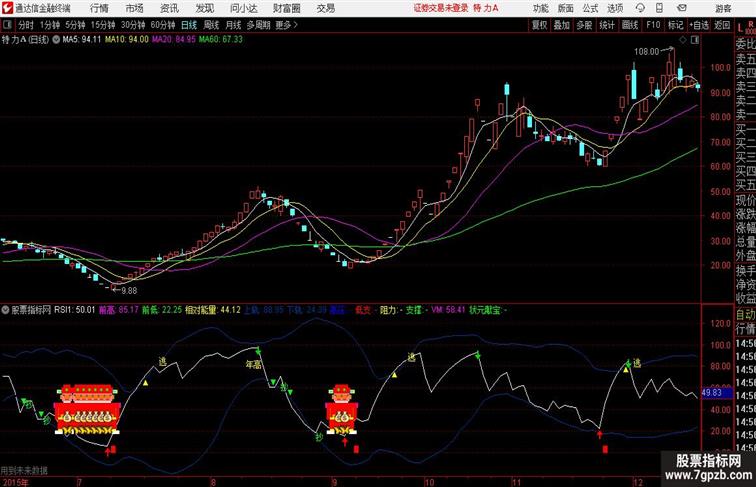Select the 月线 monthly tab

(233, 25)
